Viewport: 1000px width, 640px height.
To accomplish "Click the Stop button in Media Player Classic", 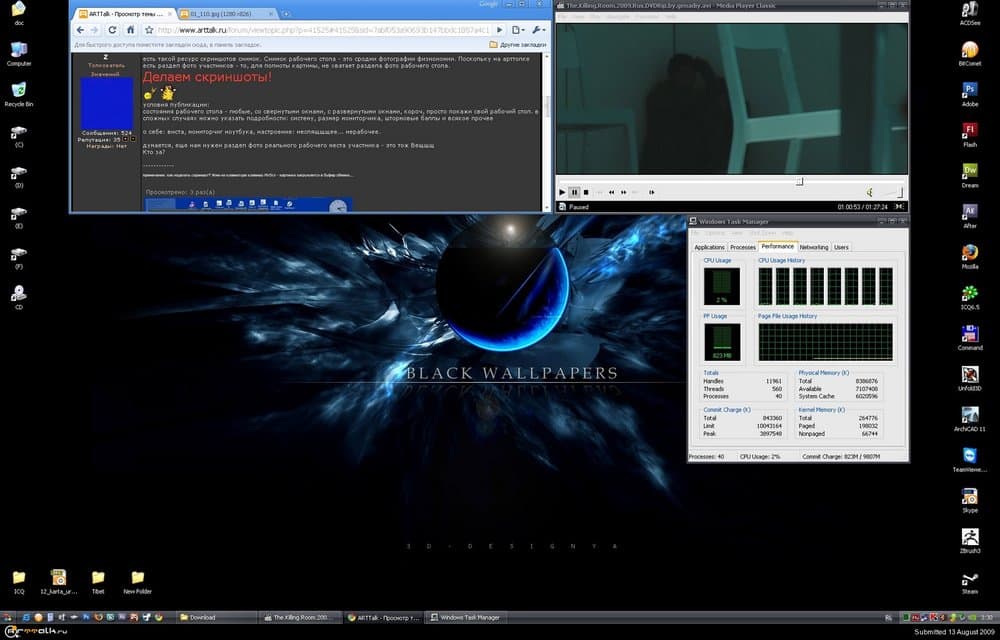I will click(586, 192).
